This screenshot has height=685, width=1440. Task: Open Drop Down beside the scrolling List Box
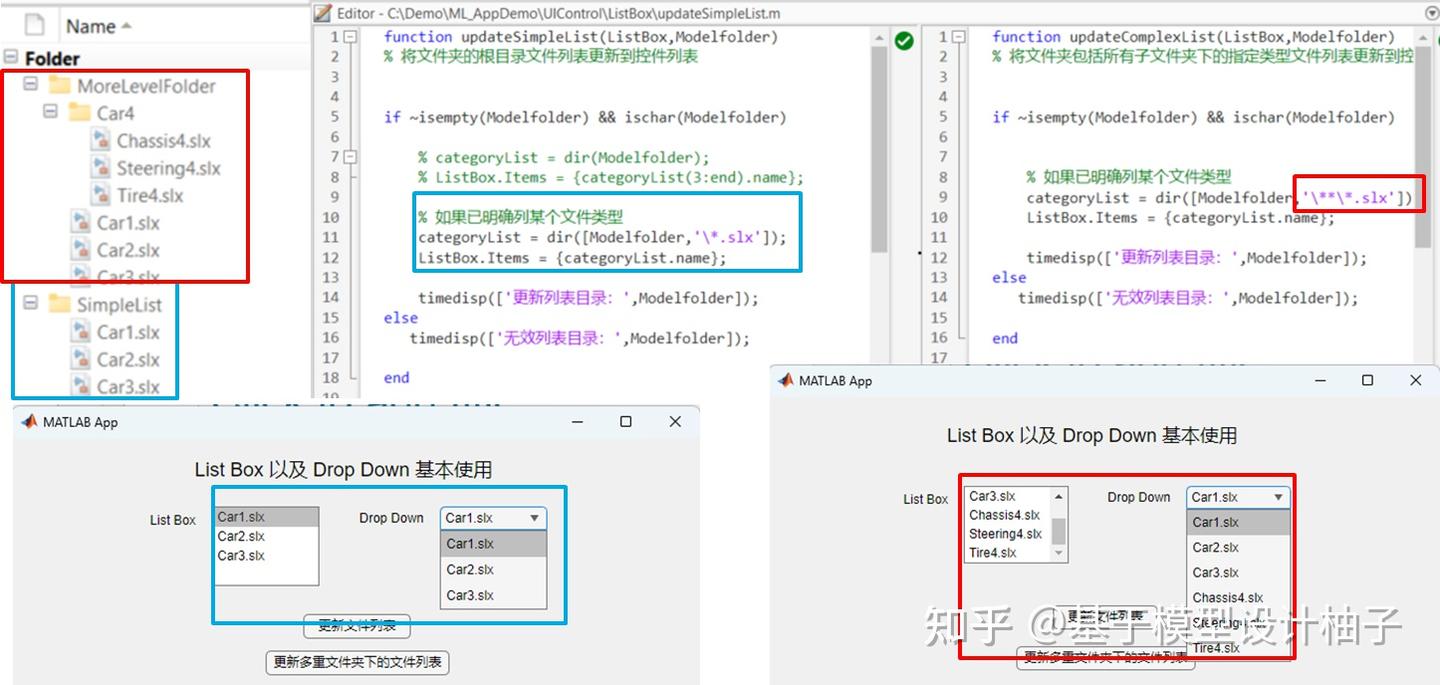pos(1238,497)
